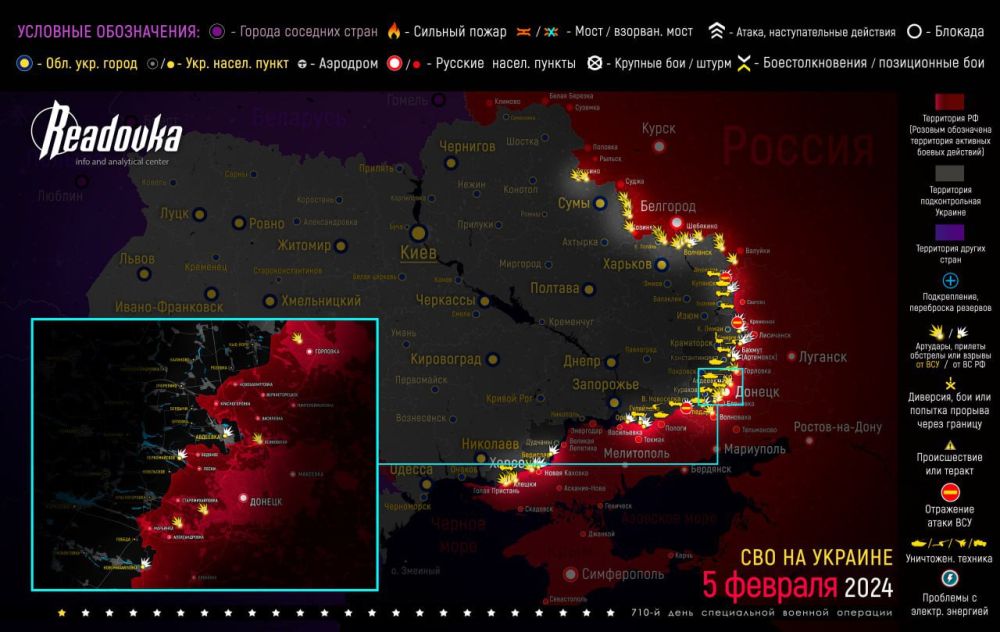Click the white blockade circle icon
This screenshot has width=1000, height=632.
[x=915, y=32]
